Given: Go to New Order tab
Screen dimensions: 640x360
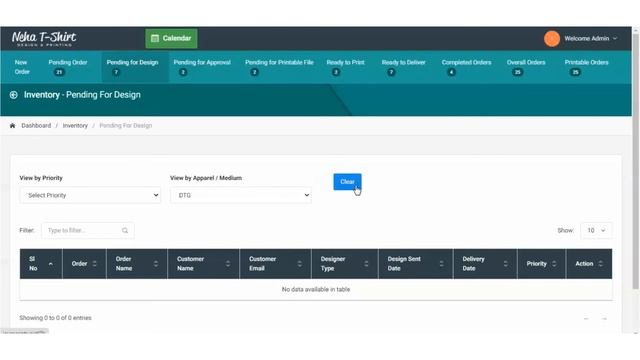Looking at the screenshot, I should pos(22,67).
